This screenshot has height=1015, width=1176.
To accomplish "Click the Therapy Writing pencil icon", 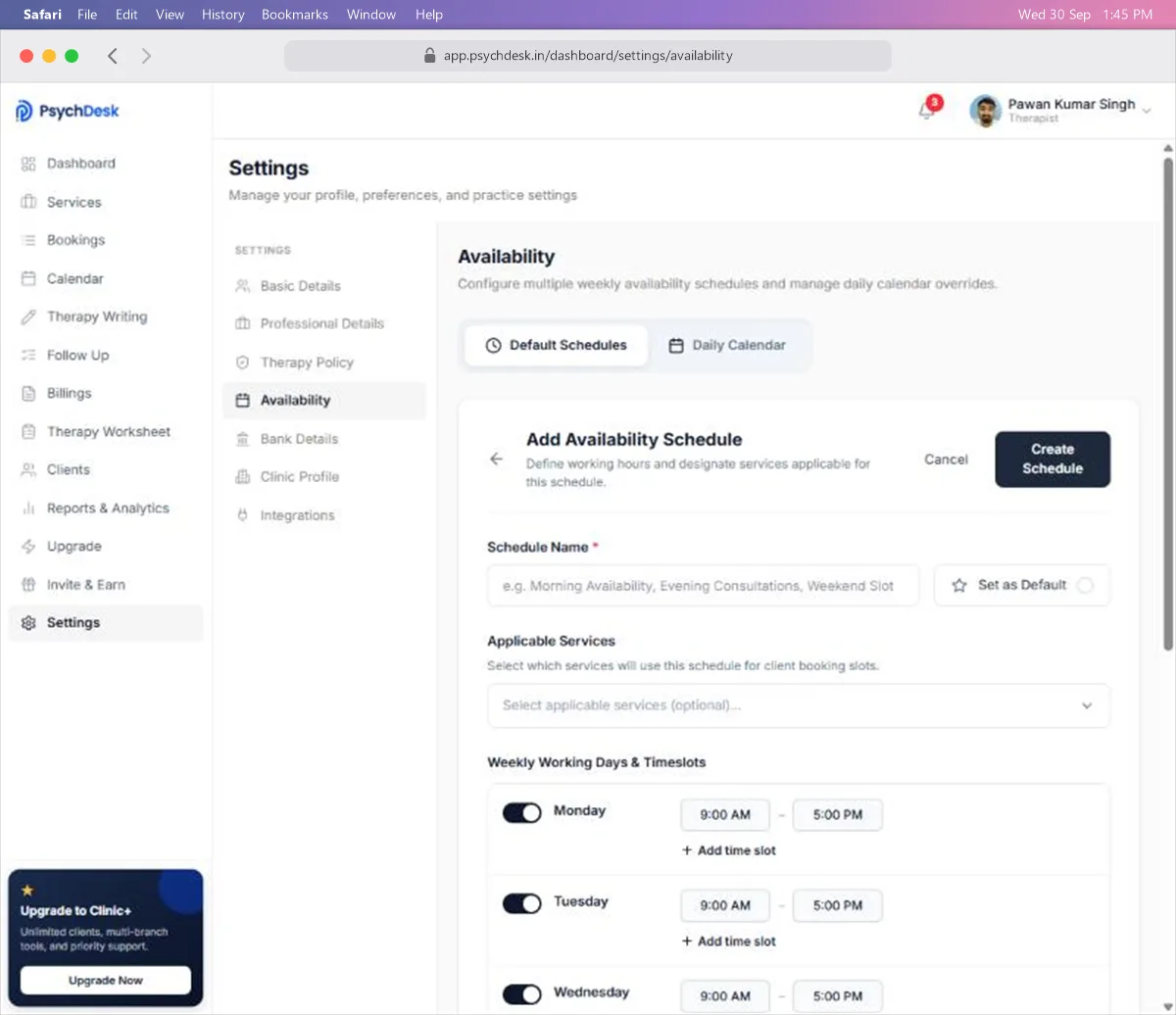I will click(x=28, y=316).
